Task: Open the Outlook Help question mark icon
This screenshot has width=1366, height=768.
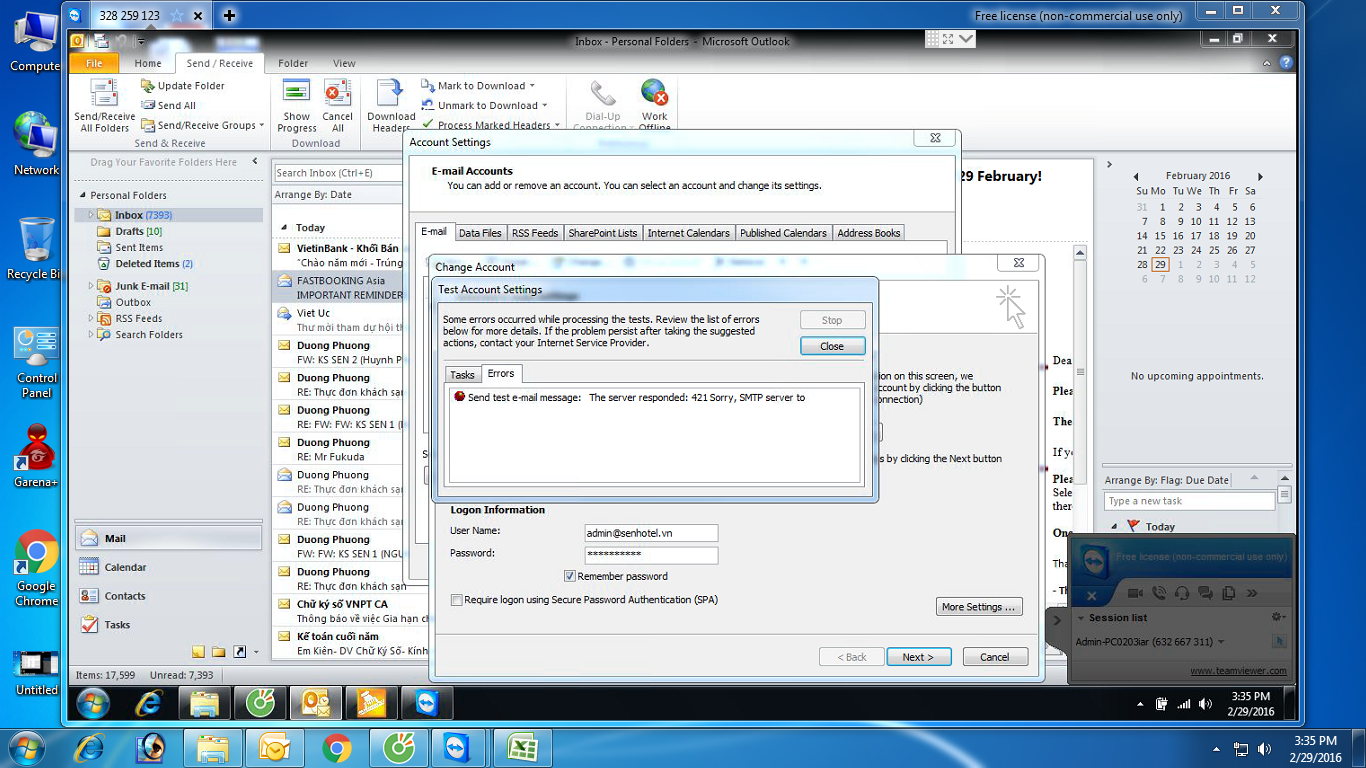Action: [1287, 62]
